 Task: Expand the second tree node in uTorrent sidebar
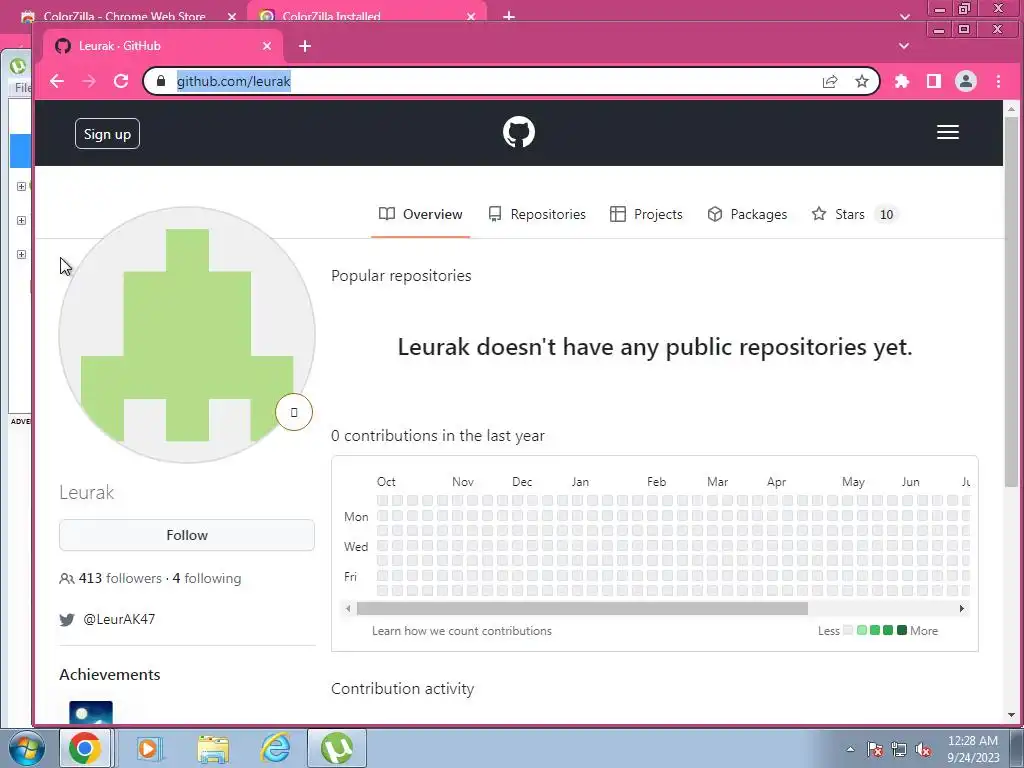(21, 220)
